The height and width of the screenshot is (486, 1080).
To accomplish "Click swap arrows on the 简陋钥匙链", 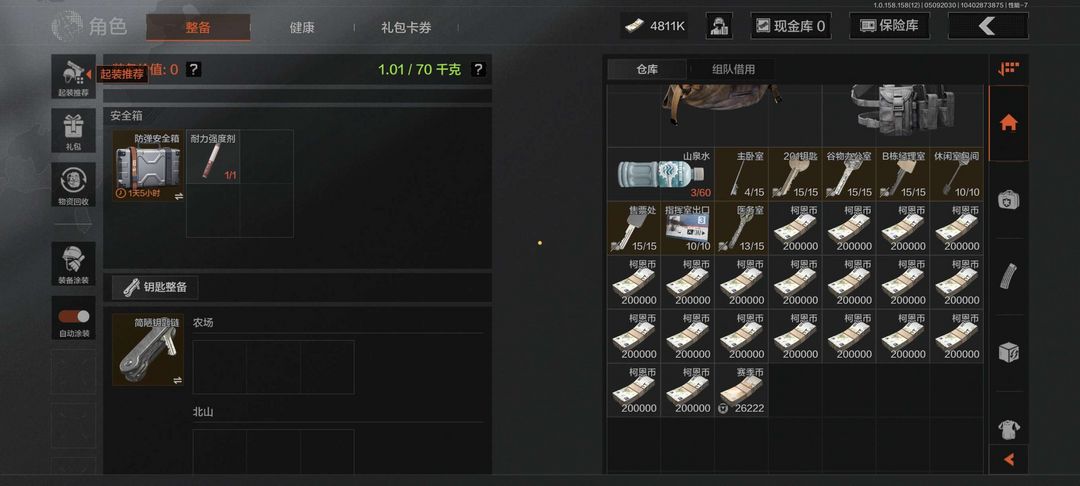I will (x=178, y=380).
